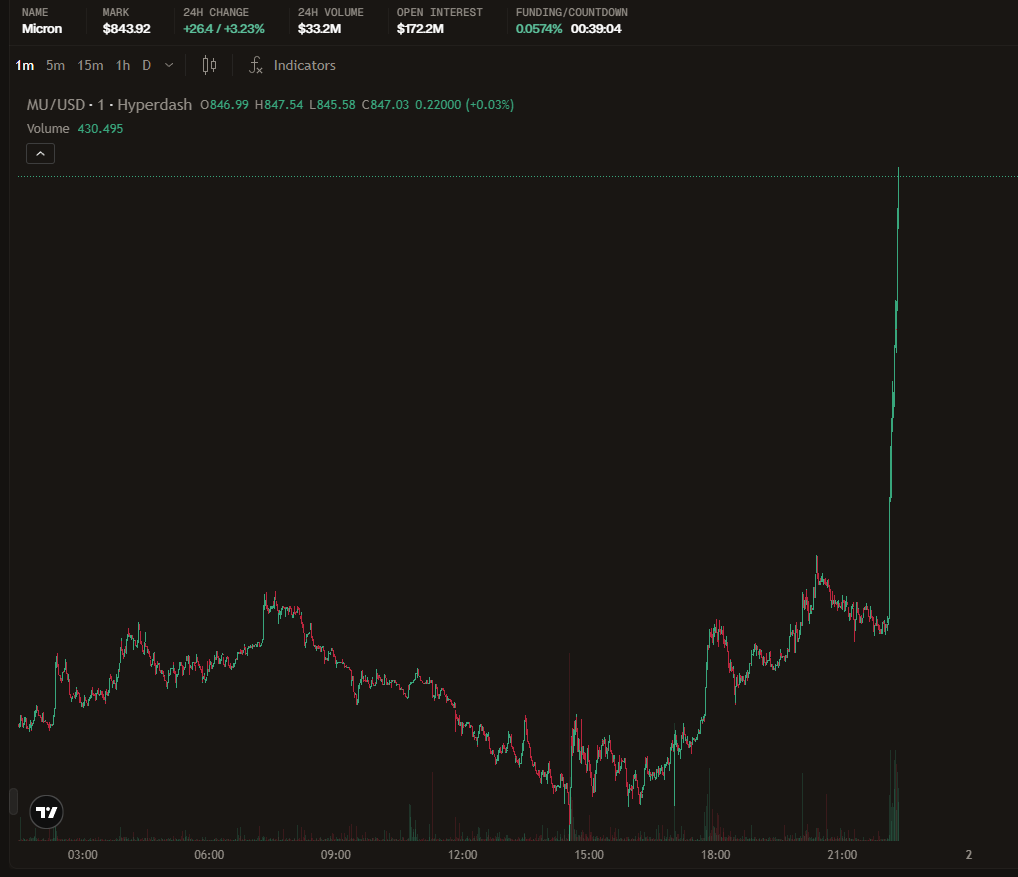Click the 09:00 time axis label

pos(336,855)
